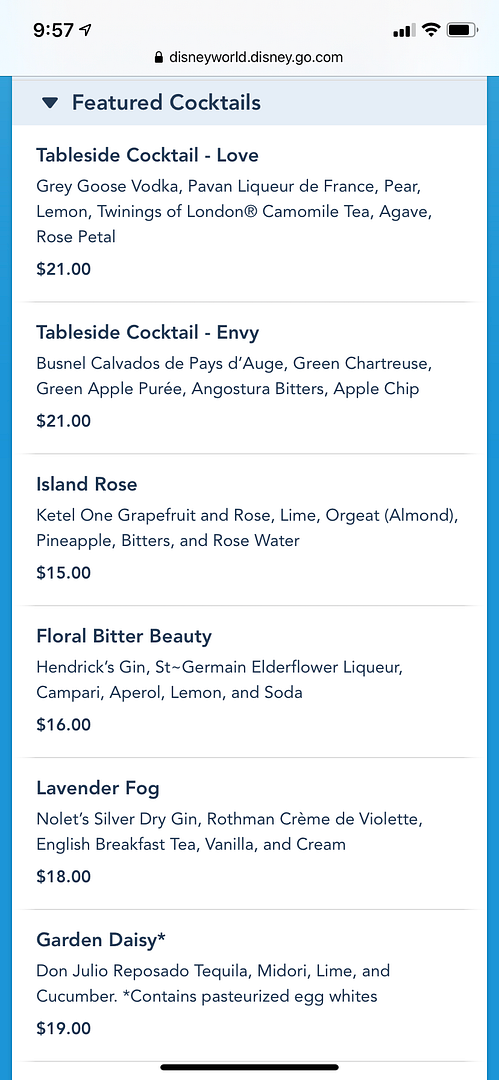Tap the Wi-Fi status icon
Image resolution: width=499 pixels, height=1080 pixels.
(431, 30)
